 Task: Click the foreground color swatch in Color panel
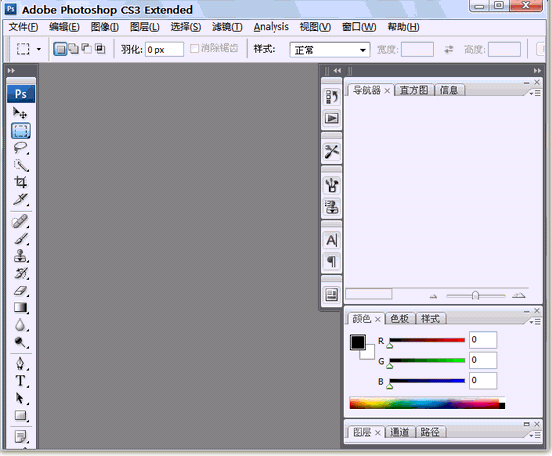(x=358, y=342)
